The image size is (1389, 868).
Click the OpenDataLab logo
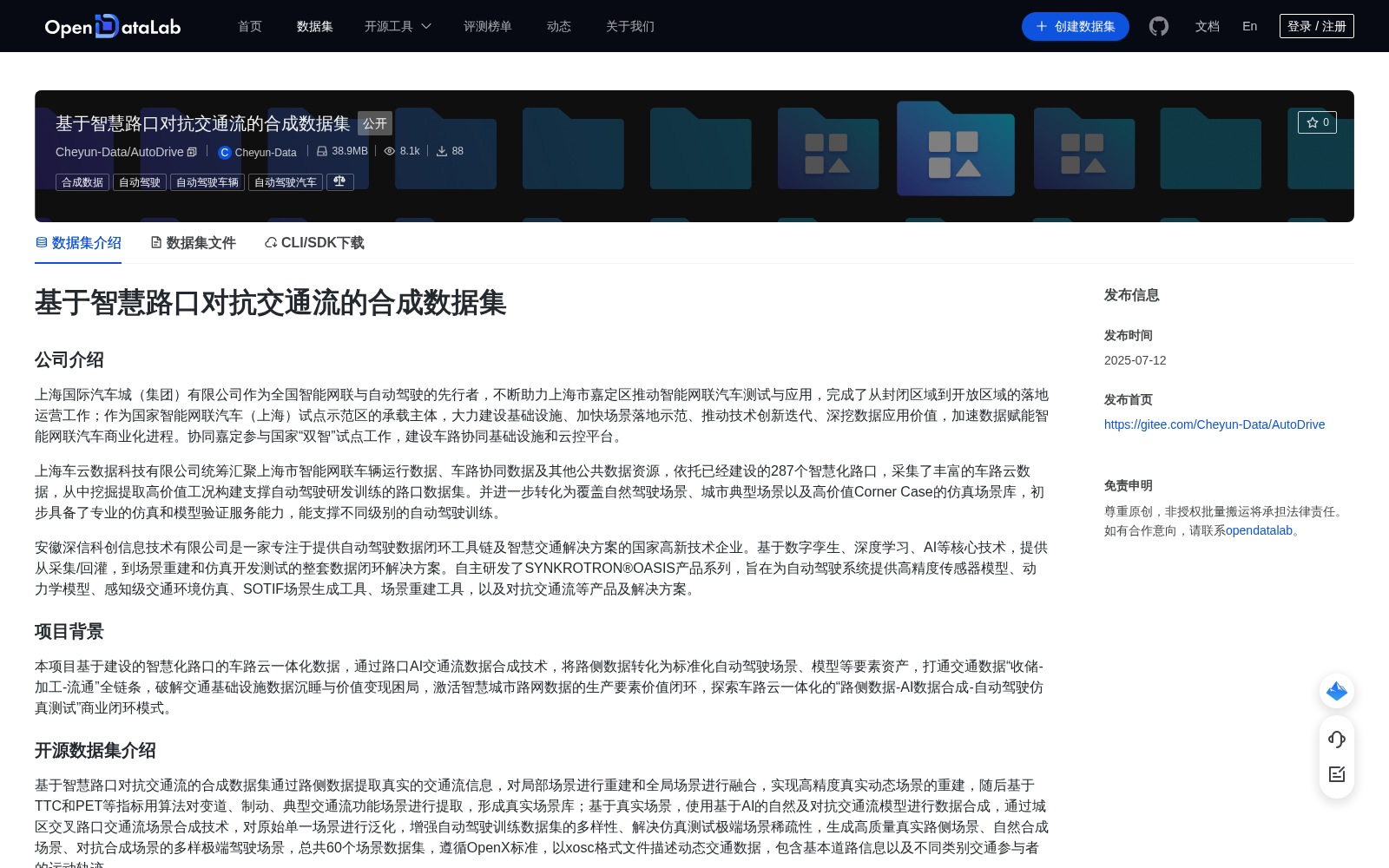coord(113,26)
